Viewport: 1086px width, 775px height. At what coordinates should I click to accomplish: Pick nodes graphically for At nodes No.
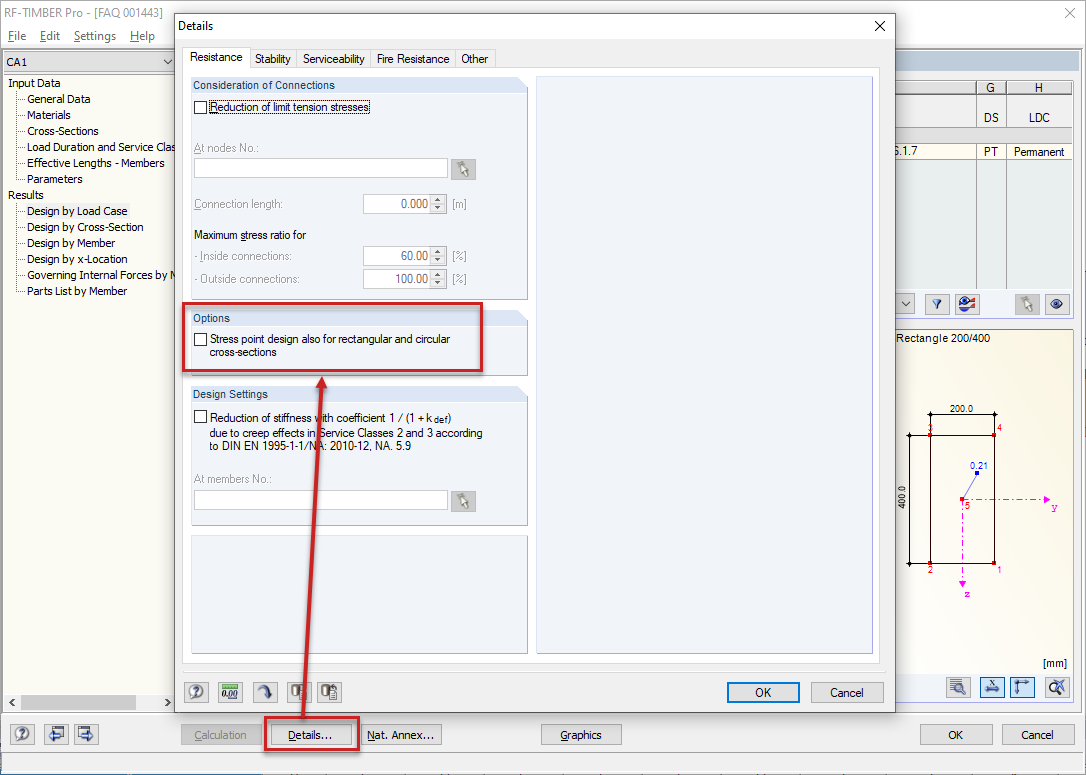point(463,169)
